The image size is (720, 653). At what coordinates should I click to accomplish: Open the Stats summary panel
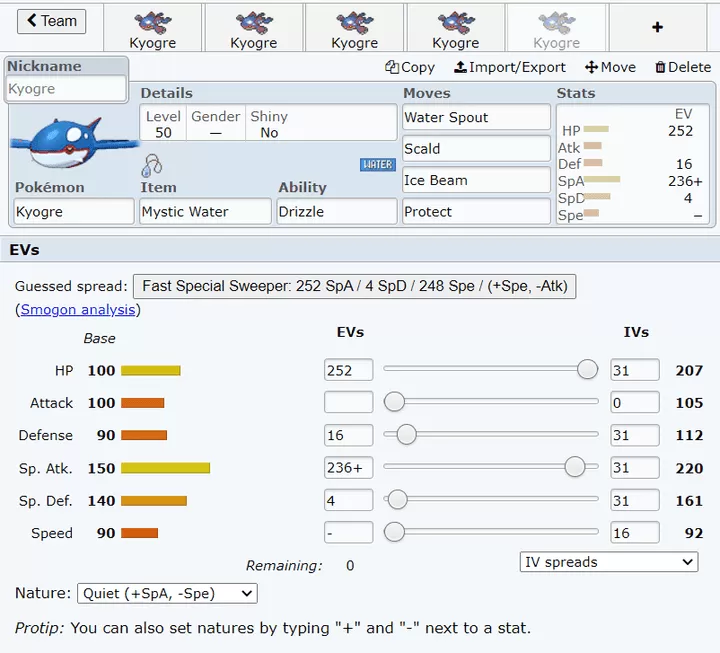(x=633, y=164)
